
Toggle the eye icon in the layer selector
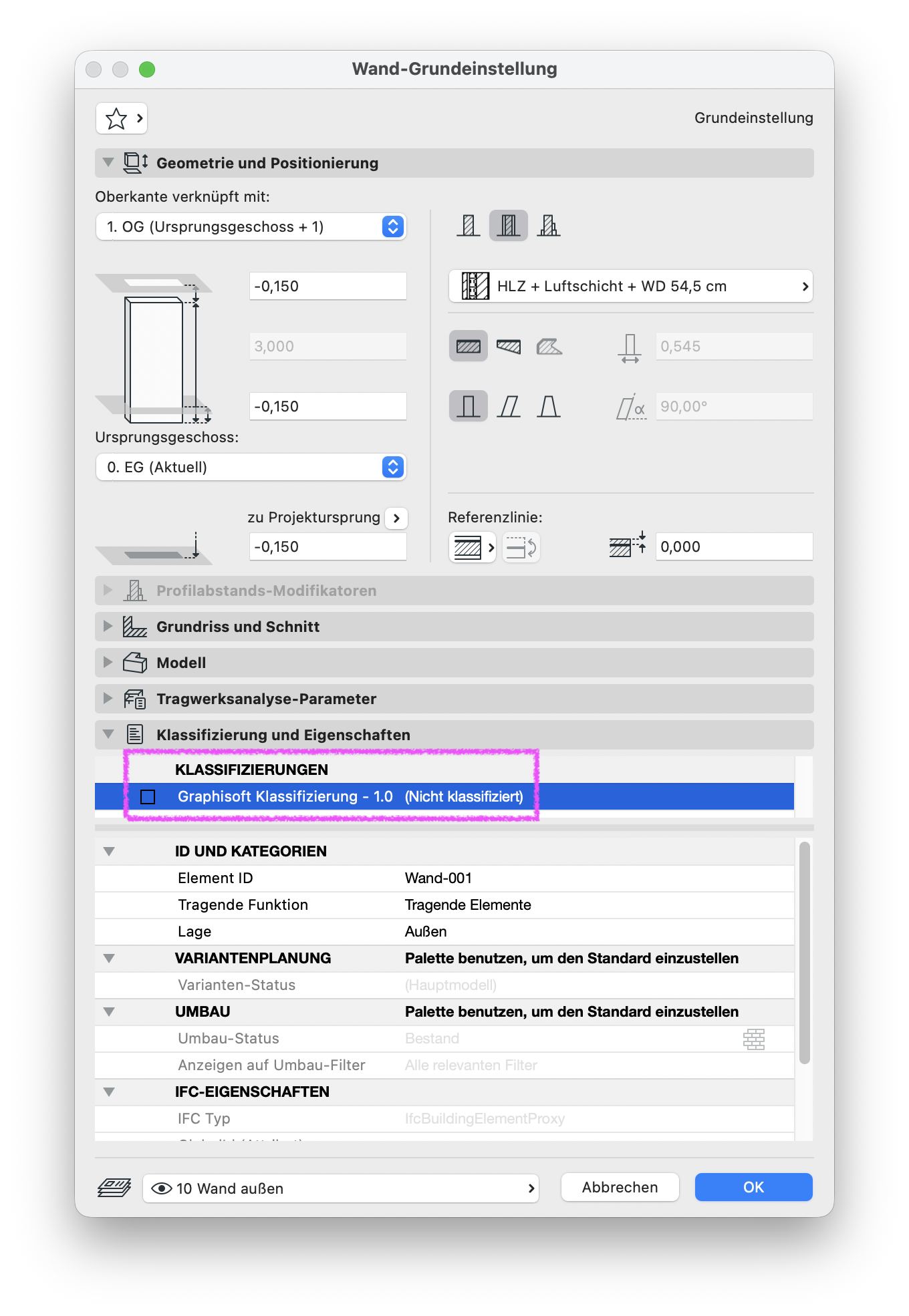(161, 1188)
